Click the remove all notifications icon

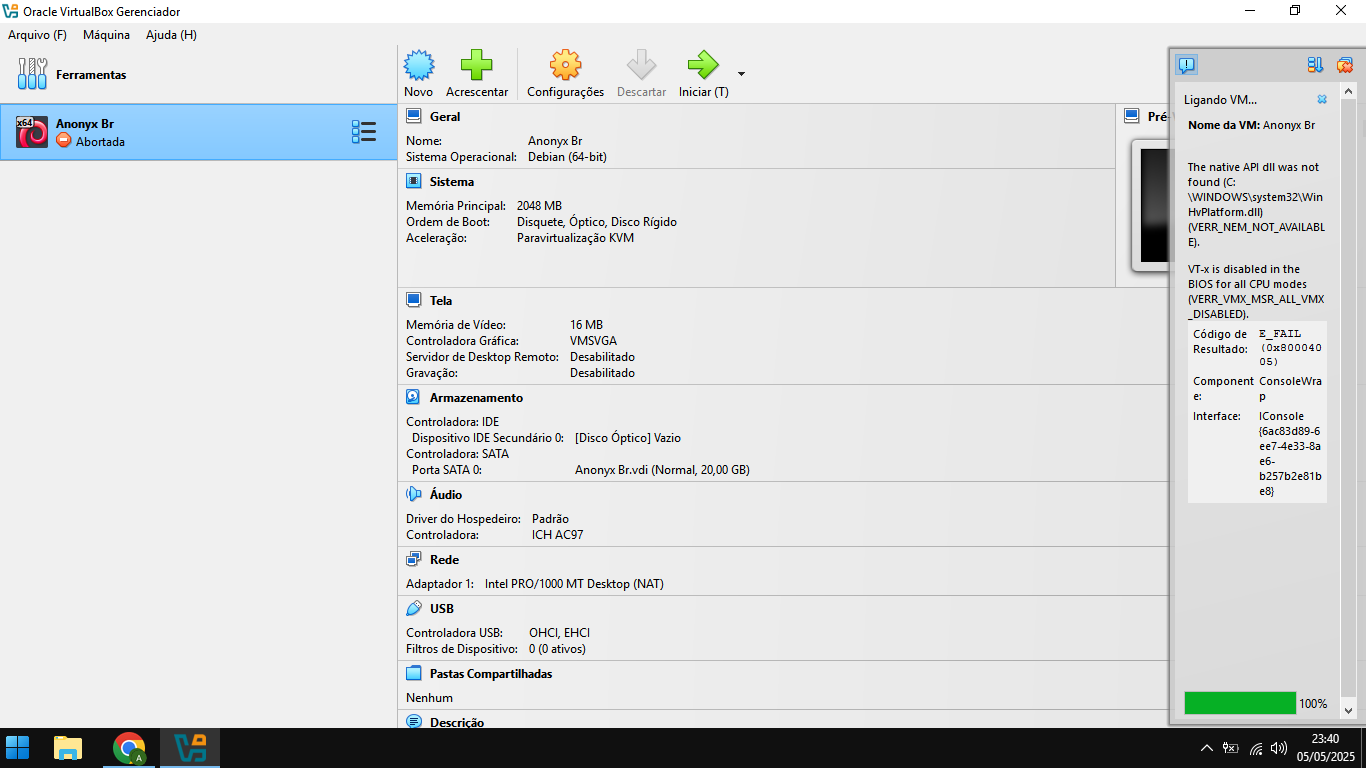click(1344, 65)
